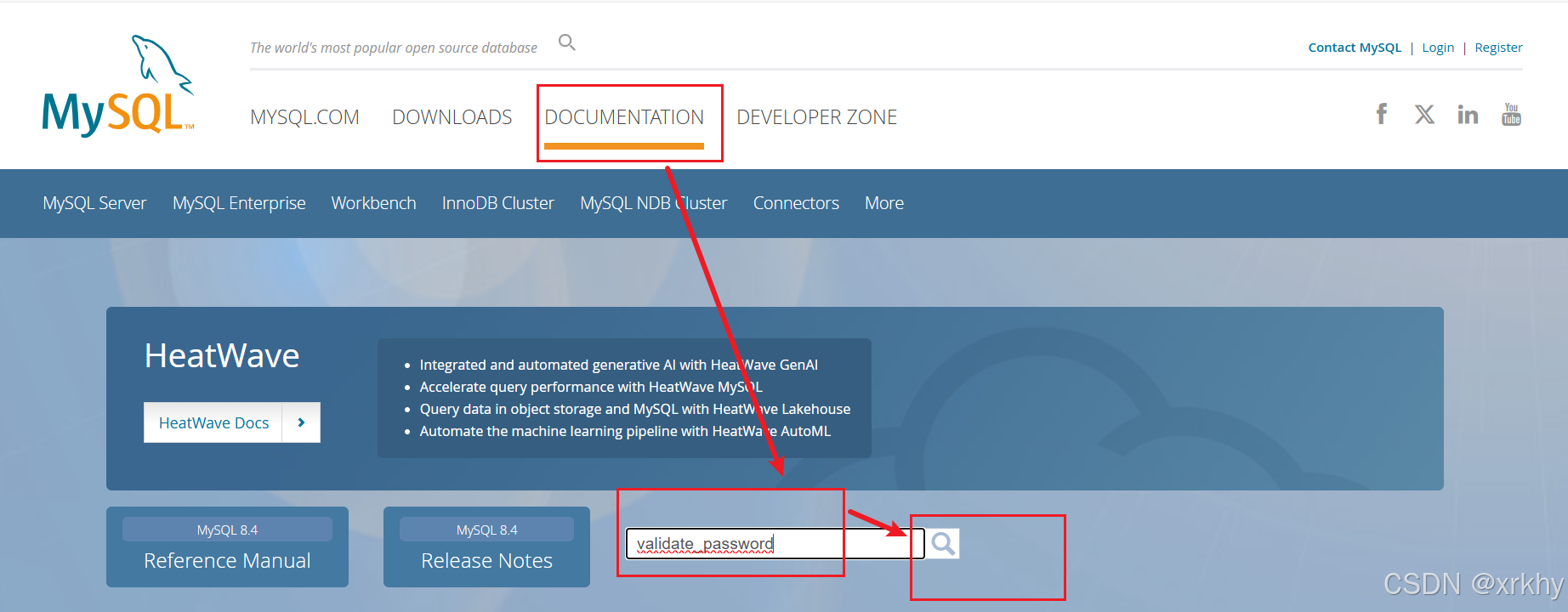The width and height of the screenshot is (1568, 612).
Task: Click the Register link
Action: pos(1498,48)
